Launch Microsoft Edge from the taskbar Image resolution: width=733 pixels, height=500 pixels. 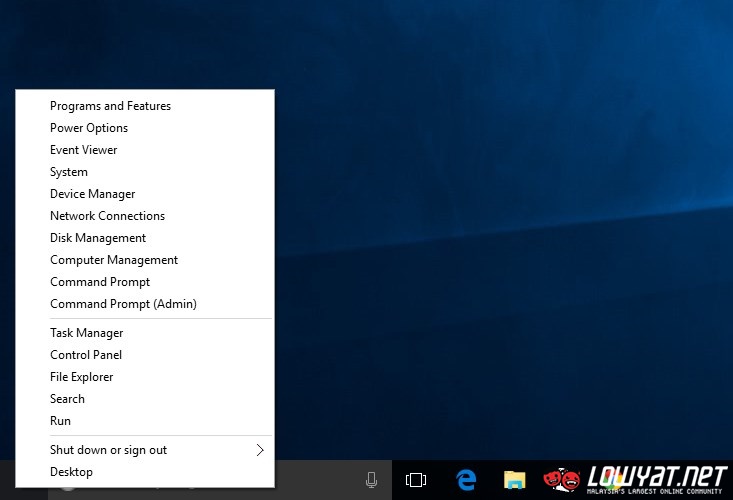(466, 480)
